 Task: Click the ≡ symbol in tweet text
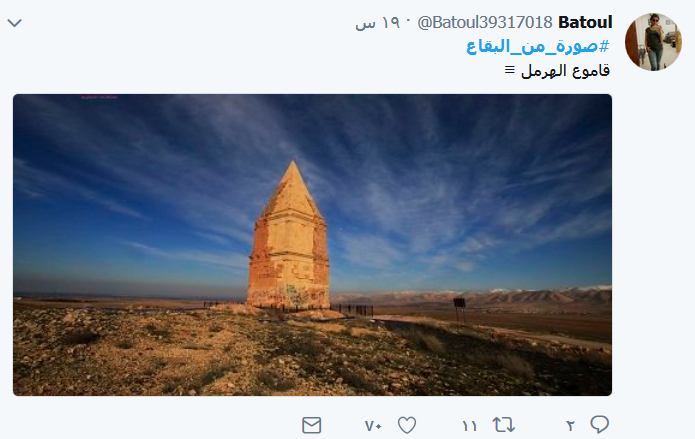click(x=510, y=70)
